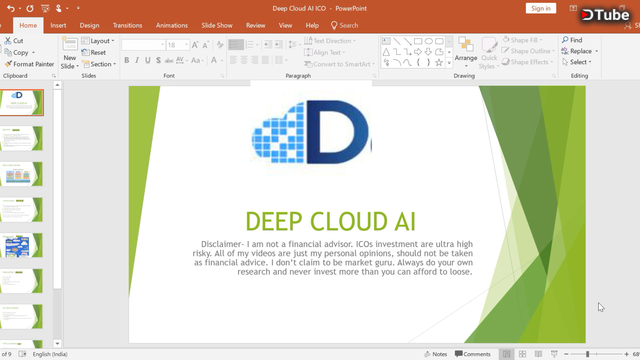Screen dimensions: 640x360
Task: Toggle text shadow
Action: pyautogui.click(x=158, y=60)
